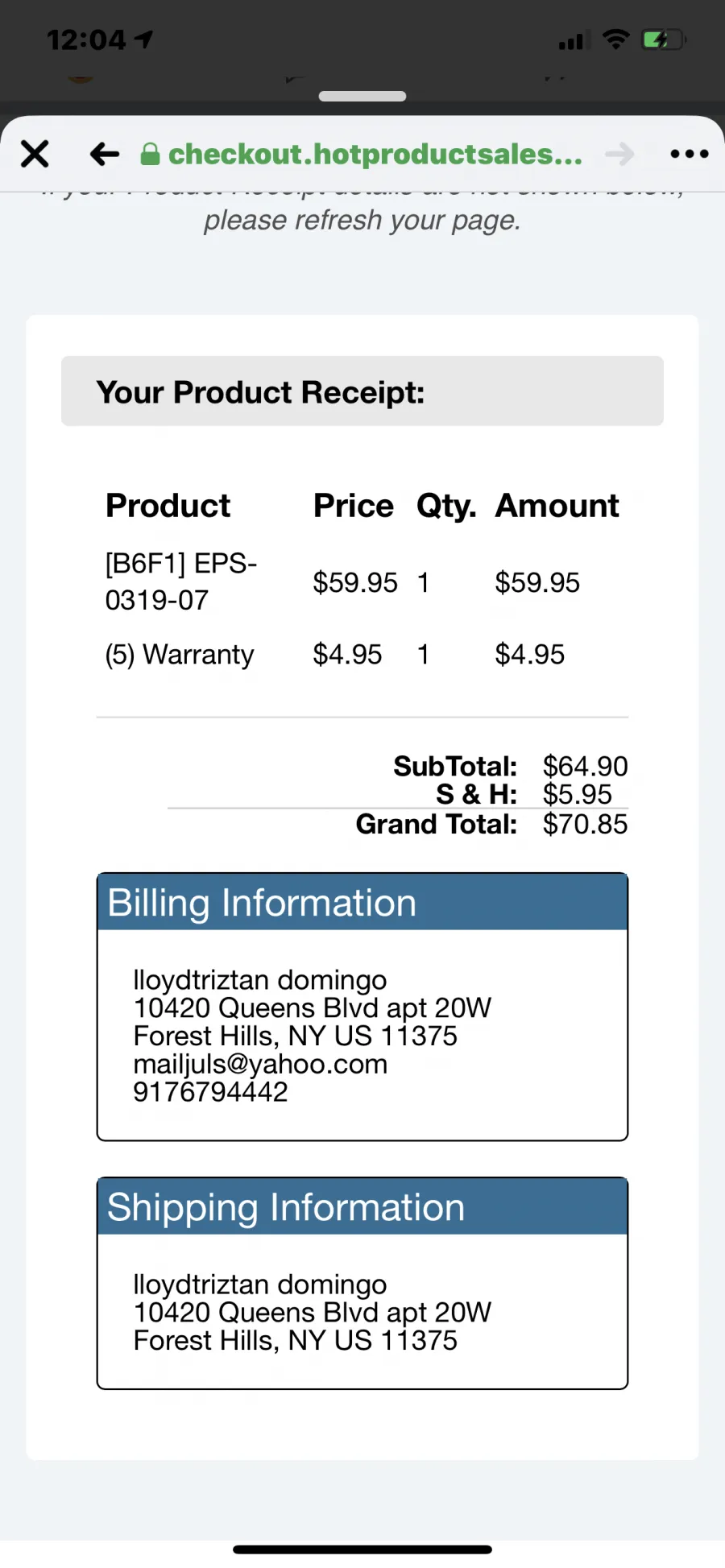
Task: Close the in-app browser with X
Action: 35,153
